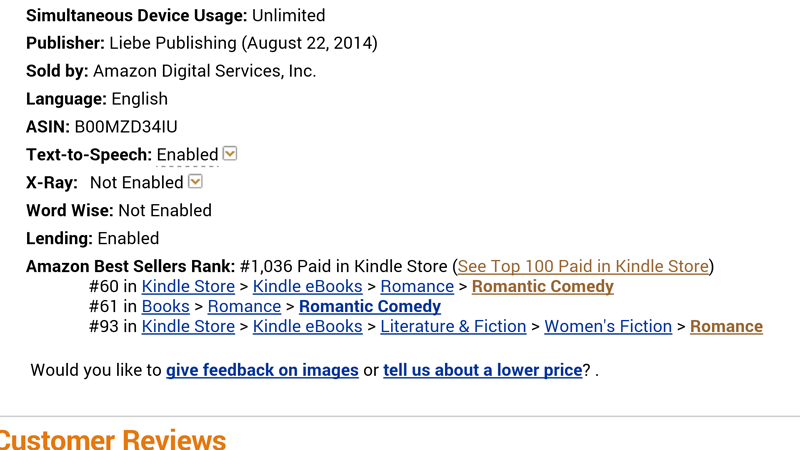This screenshot has width=800, height=450.
Task: Select give feedback on images link
Action: (262, 370)
